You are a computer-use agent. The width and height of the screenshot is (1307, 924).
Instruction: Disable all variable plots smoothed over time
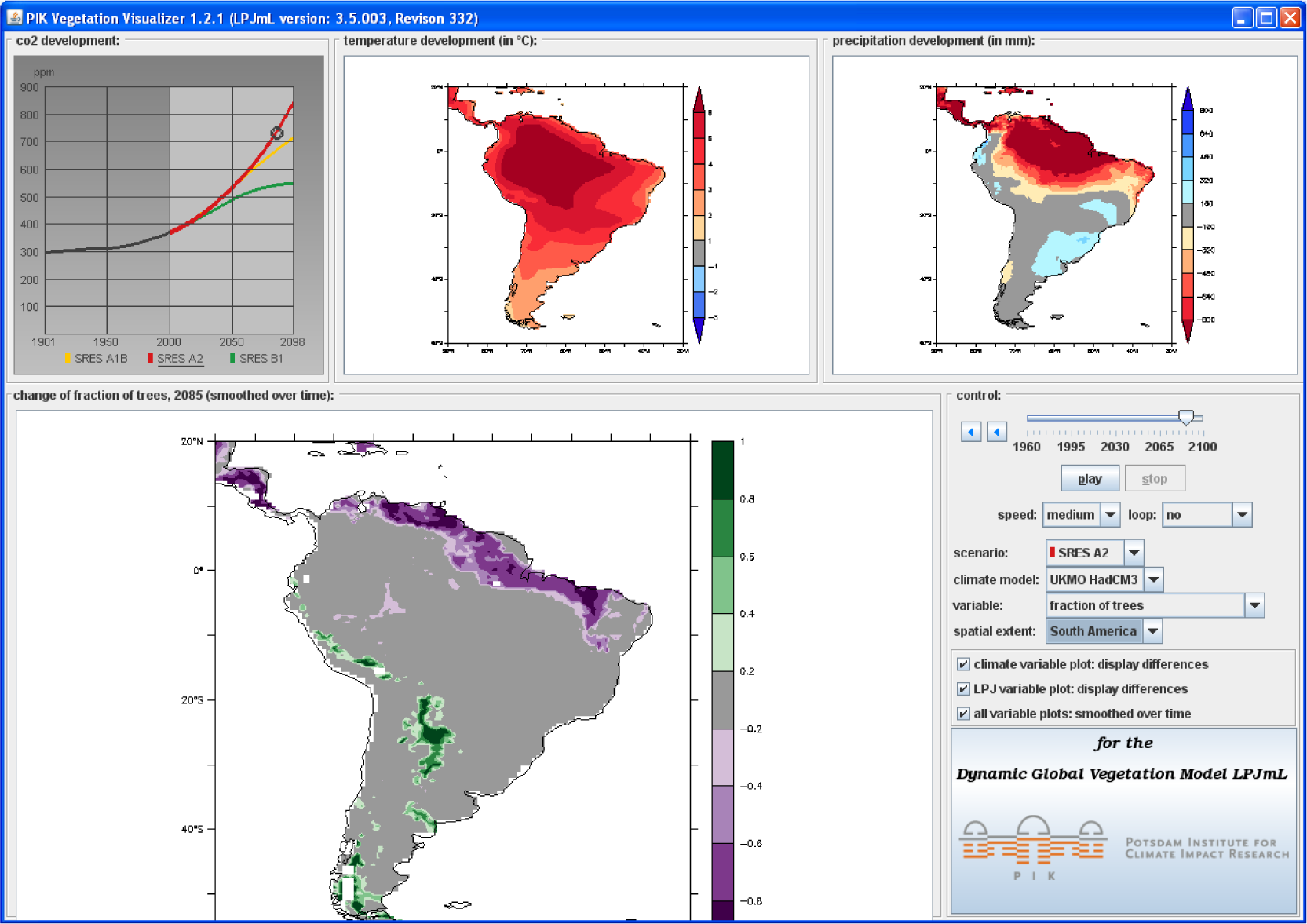(x=963, y=714)
